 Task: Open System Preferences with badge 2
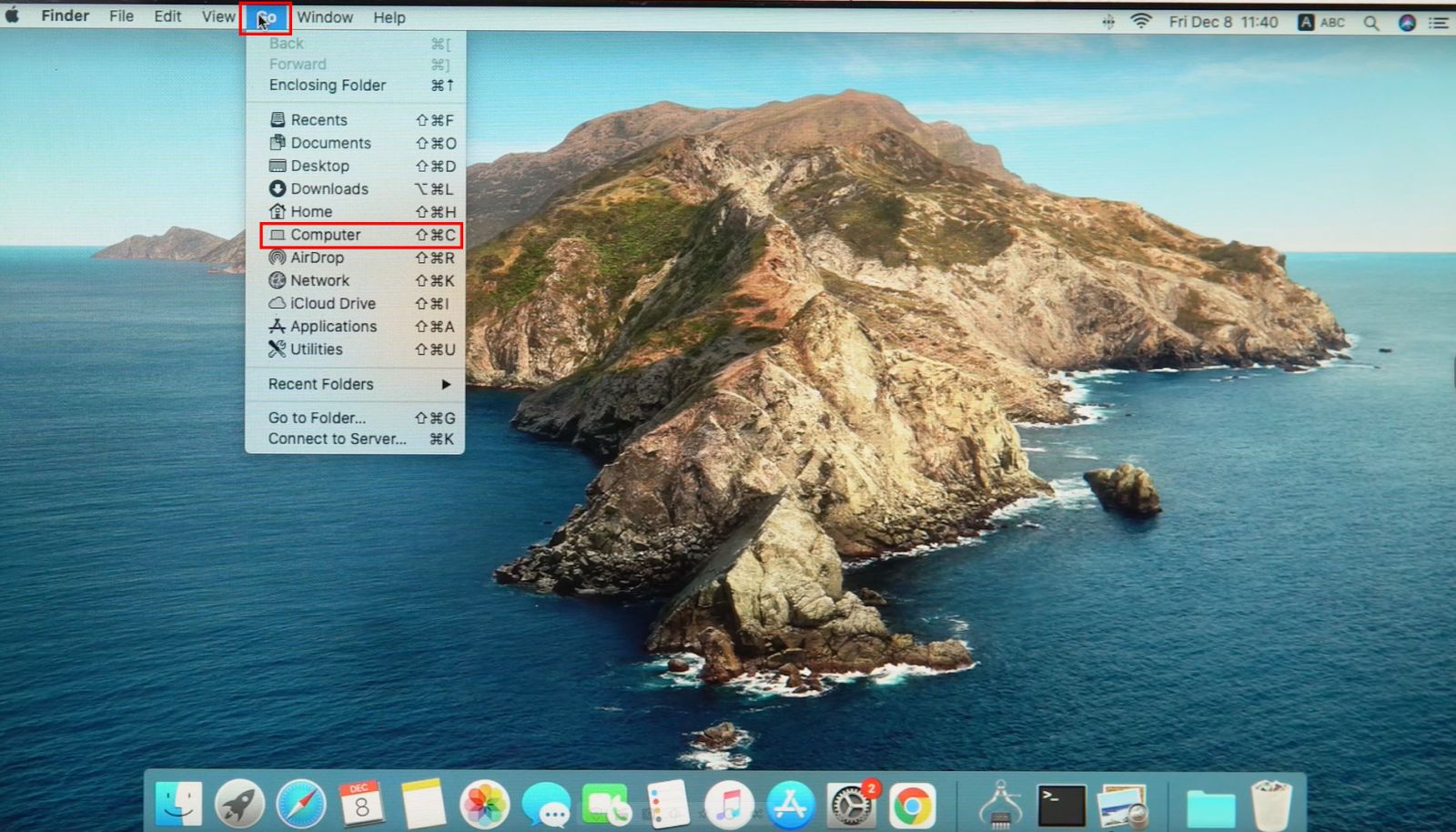click(852, 804)
